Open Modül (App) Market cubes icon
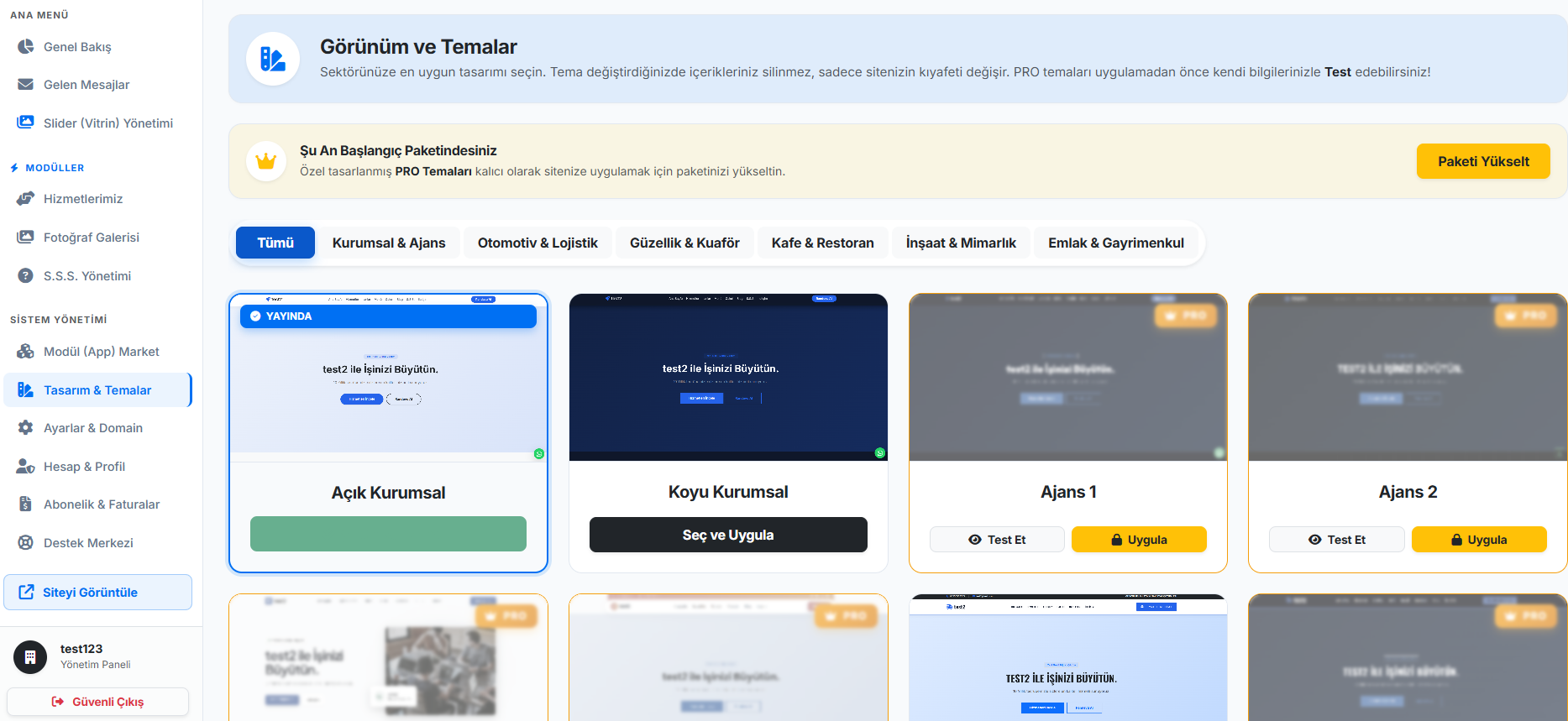Image resolution: width=1568 pixels, height=721 pixels. click(26, 352)
